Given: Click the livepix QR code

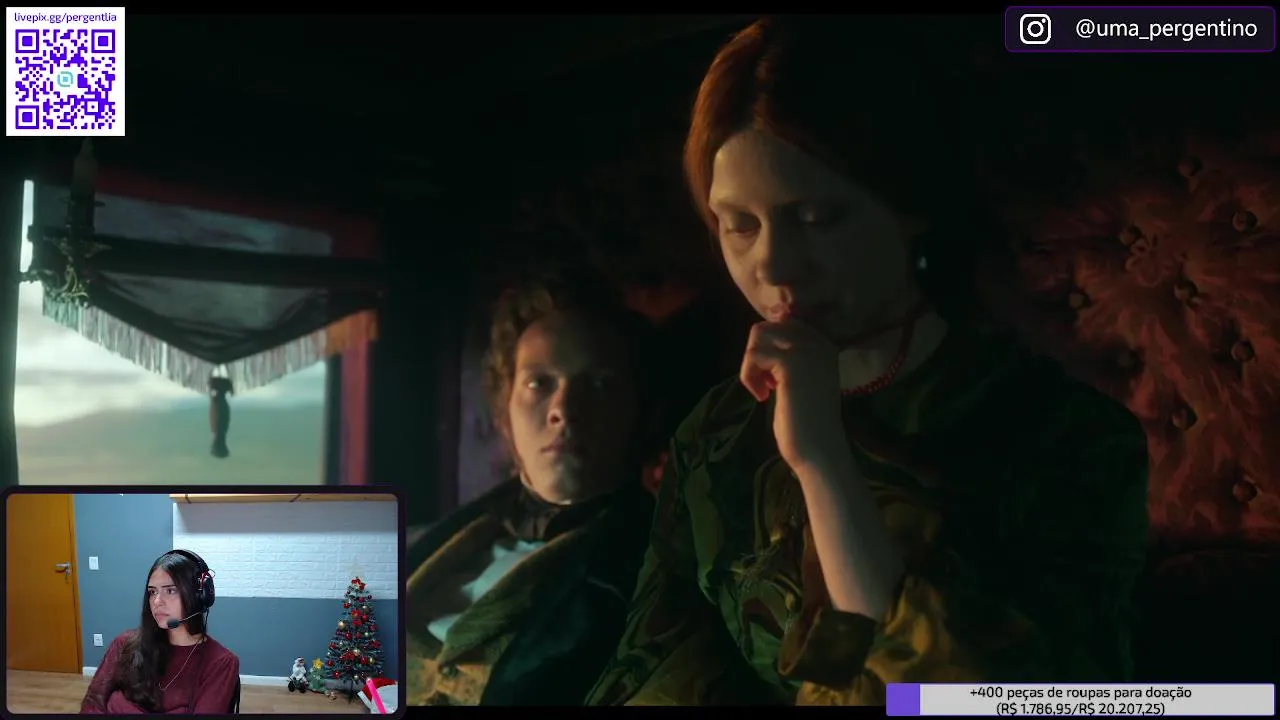Looking at the screenshot, I should (x=65, y=79).
